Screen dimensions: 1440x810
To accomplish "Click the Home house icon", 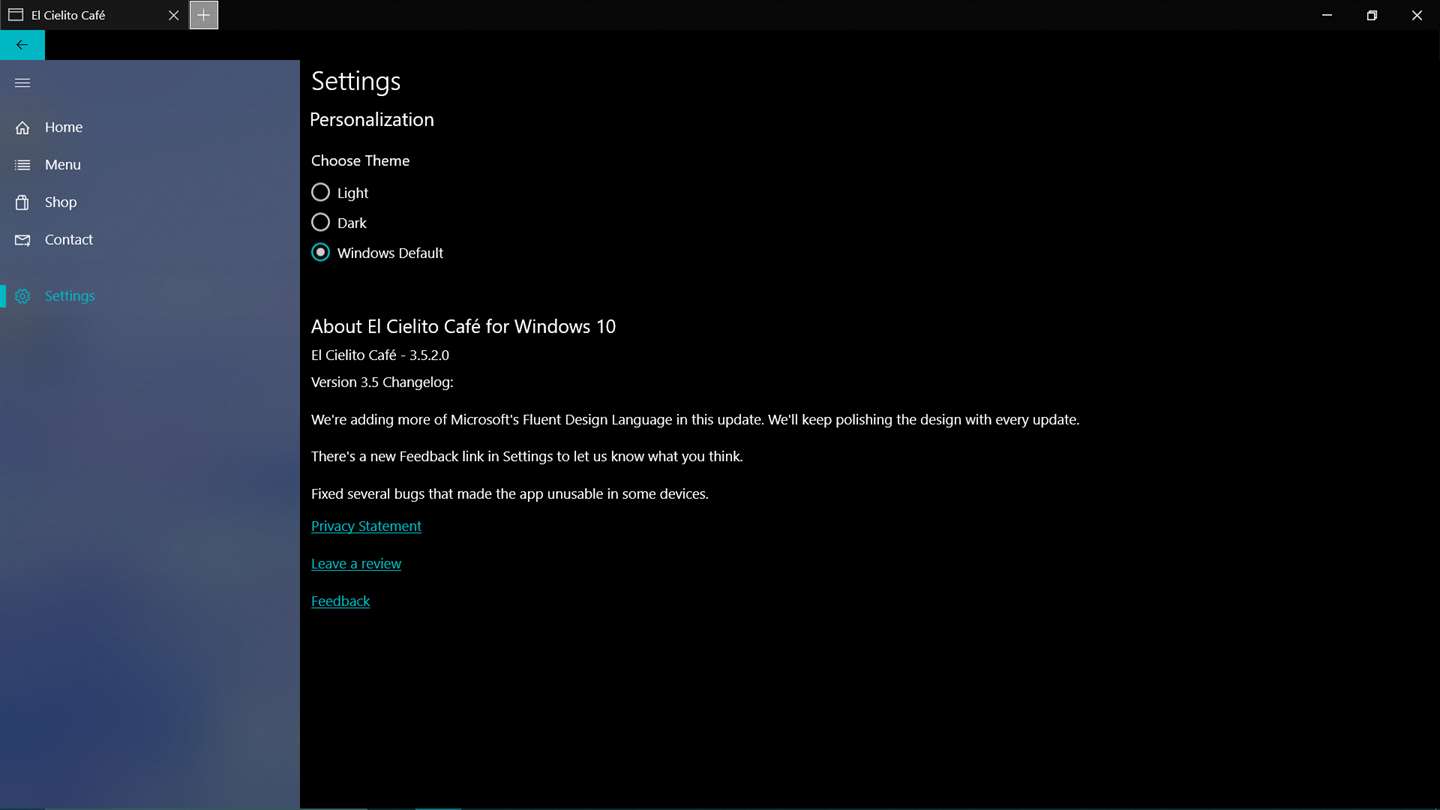I will point(22,128).
